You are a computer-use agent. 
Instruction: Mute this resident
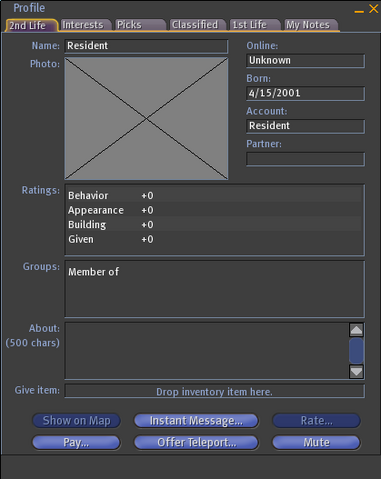316,443
